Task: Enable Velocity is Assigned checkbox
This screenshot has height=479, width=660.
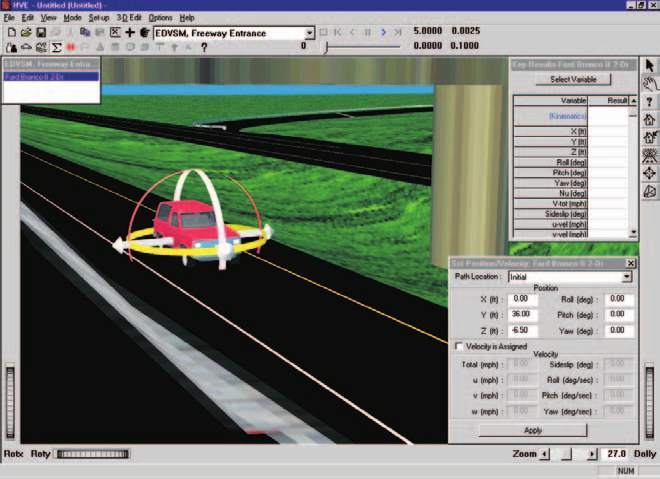Action: tap(459, 346)
